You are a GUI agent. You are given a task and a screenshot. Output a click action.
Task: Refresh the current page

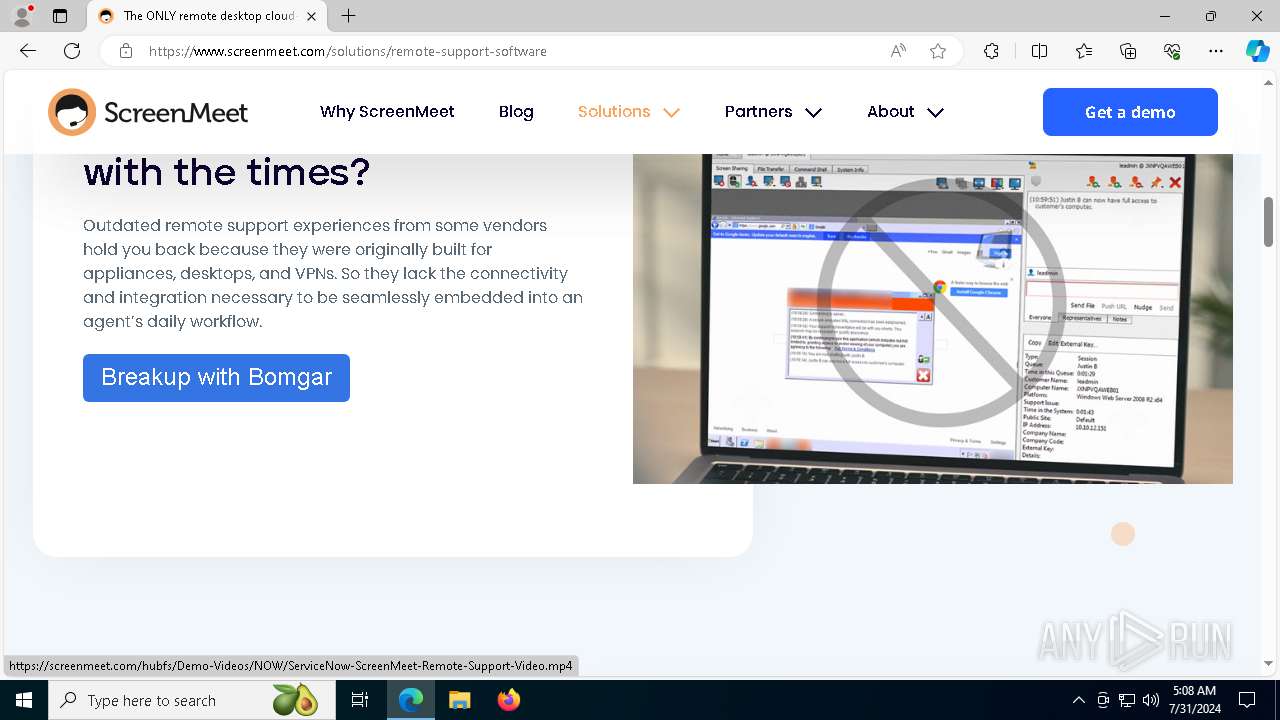72,51
